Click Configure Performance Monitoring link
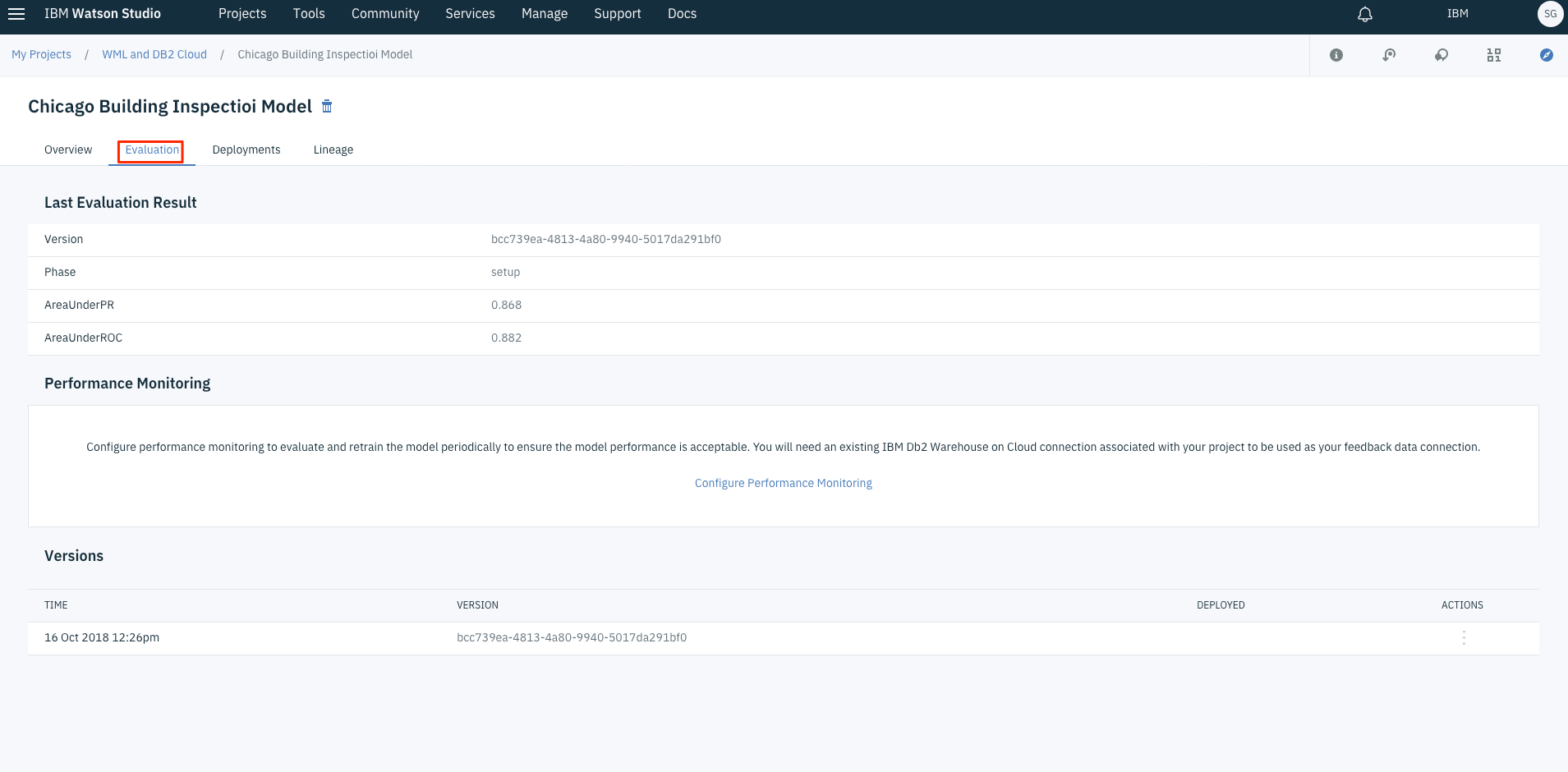1568x772 pixels. pos(784,483)
